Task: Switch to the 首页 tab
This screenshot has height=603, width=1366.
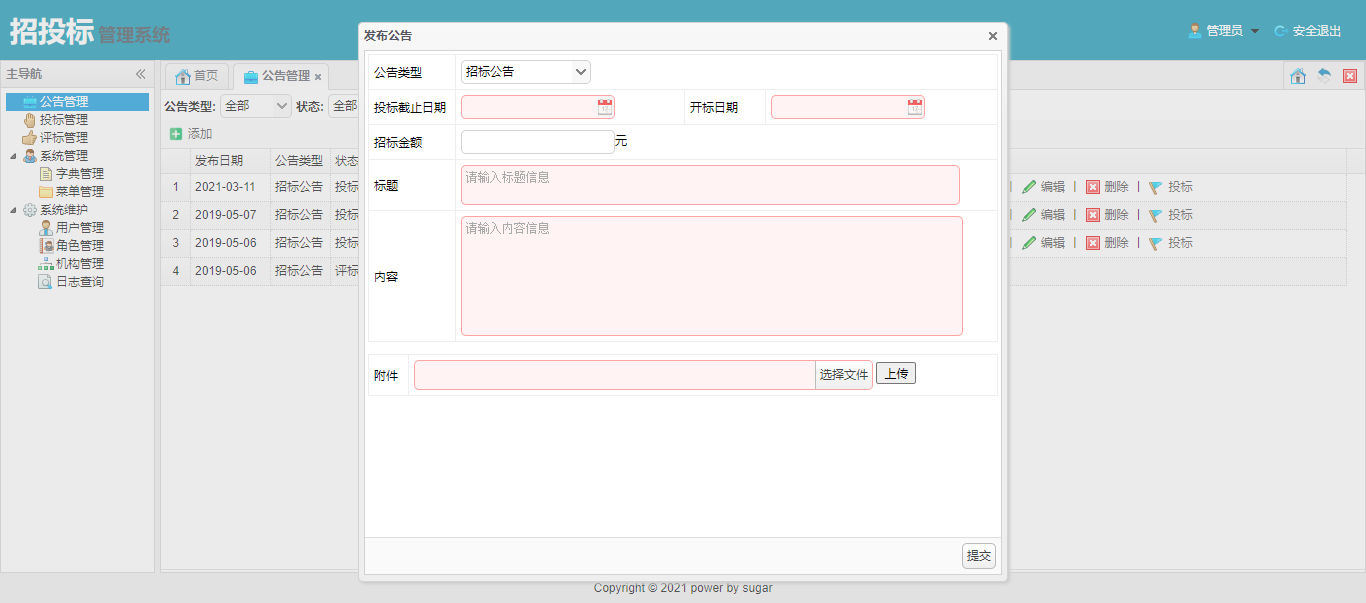Action: [x=197, y=76]
